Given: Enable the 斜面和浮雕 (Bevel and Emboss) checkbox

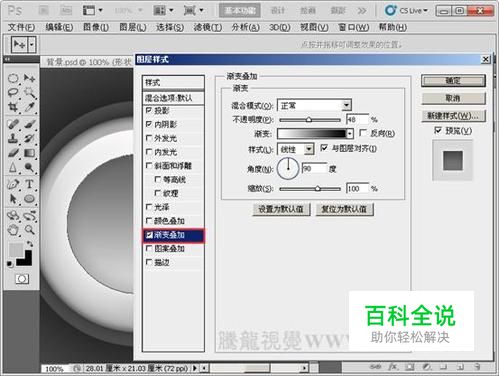Looking at the screenshot, I should pos(149,165).
